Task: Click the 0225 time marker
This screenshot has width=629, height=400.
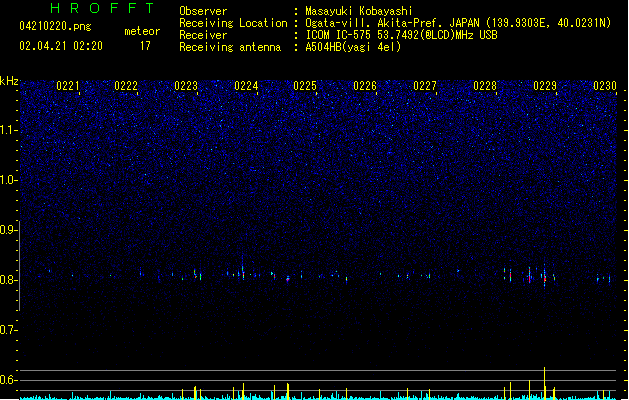Action: (x=305, y=86)
